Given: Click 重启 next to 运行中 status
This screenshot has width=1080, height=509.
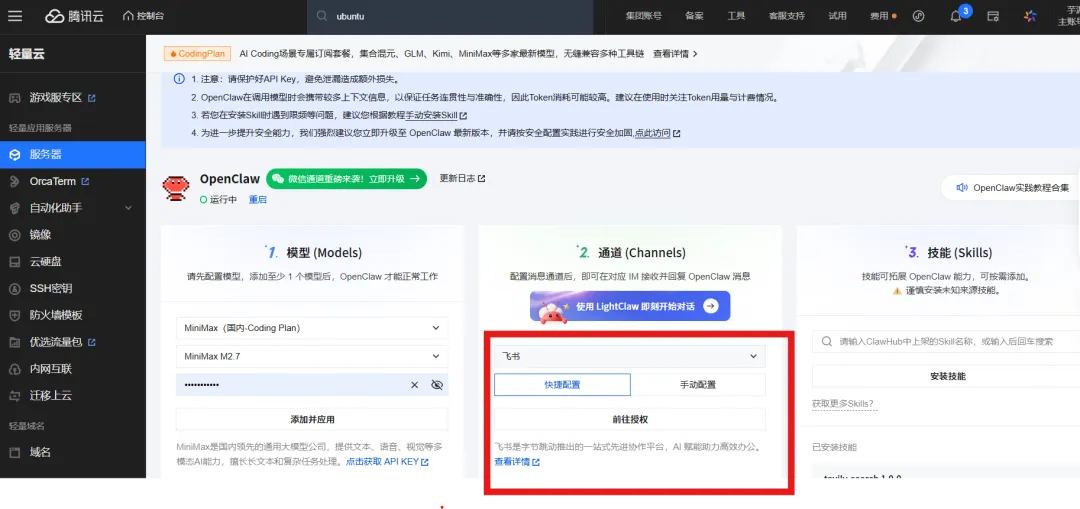Looking at the screenshot, I should tap(258, 199).
